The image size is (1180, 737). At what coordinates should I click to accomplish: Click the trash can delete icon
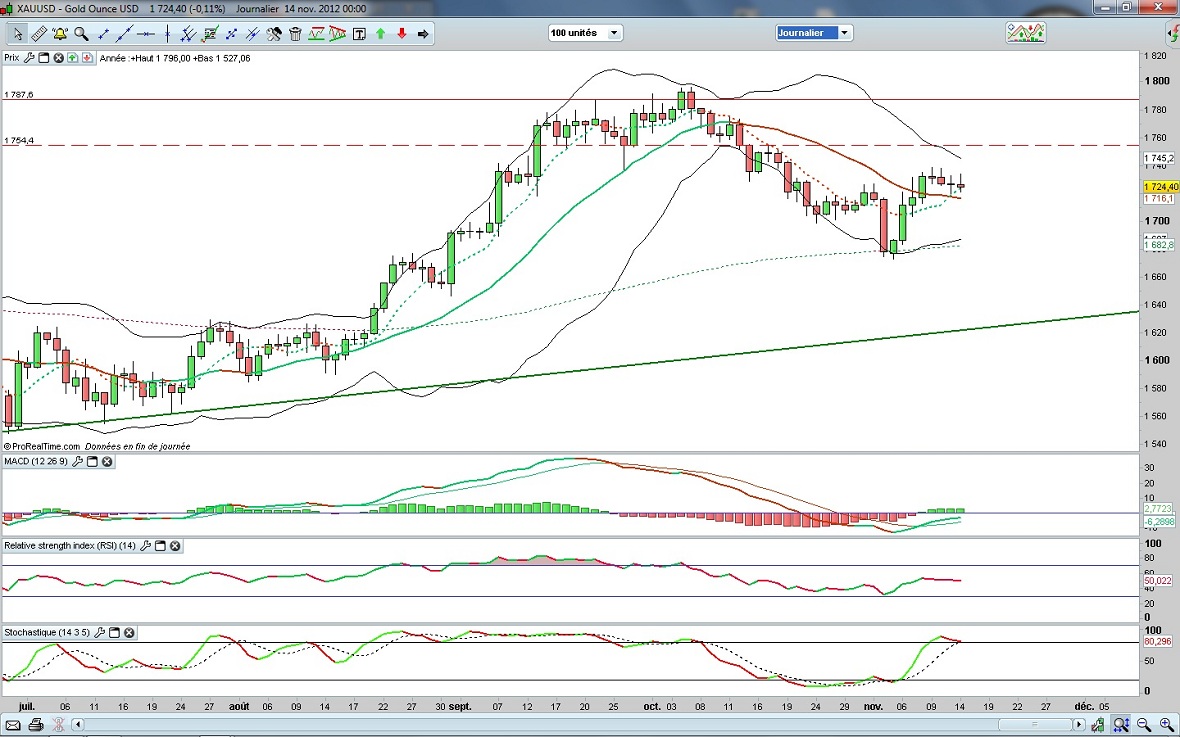click(x=295, y=34)
